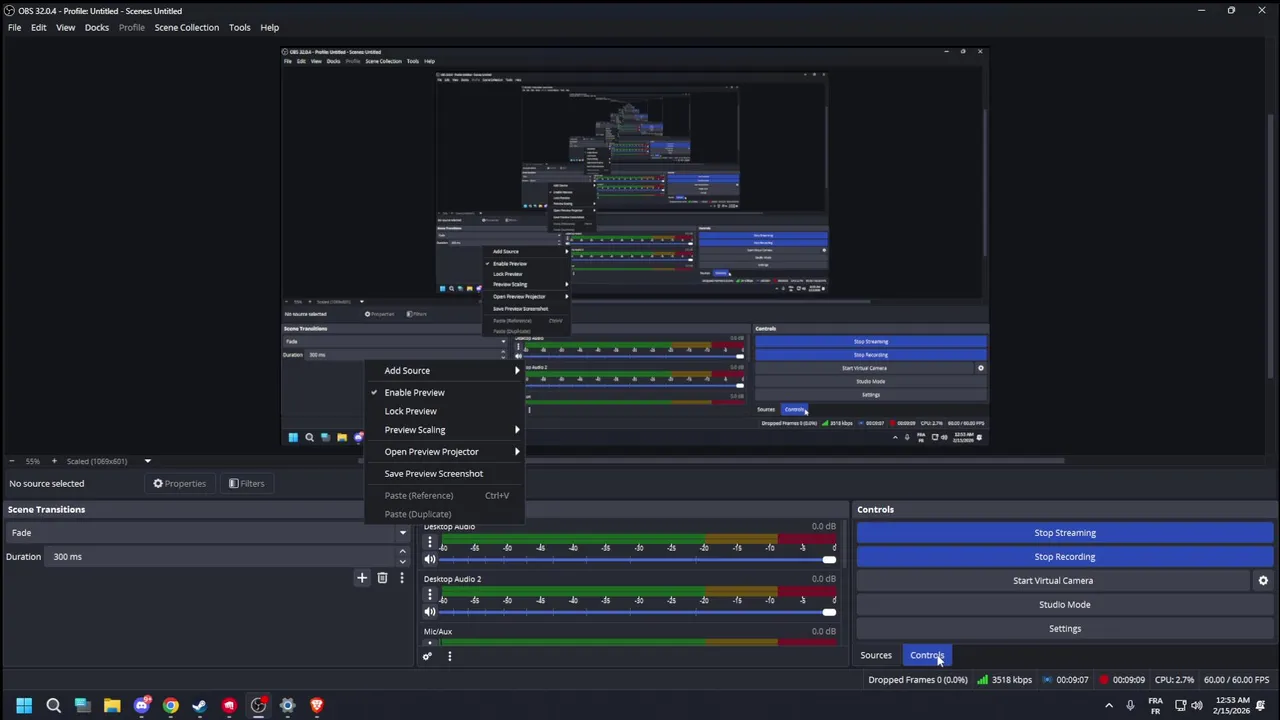Click the "60.00 / 60.00 FPS" status text
This screenshot has width=1280, height=720.
point(1237,680)
